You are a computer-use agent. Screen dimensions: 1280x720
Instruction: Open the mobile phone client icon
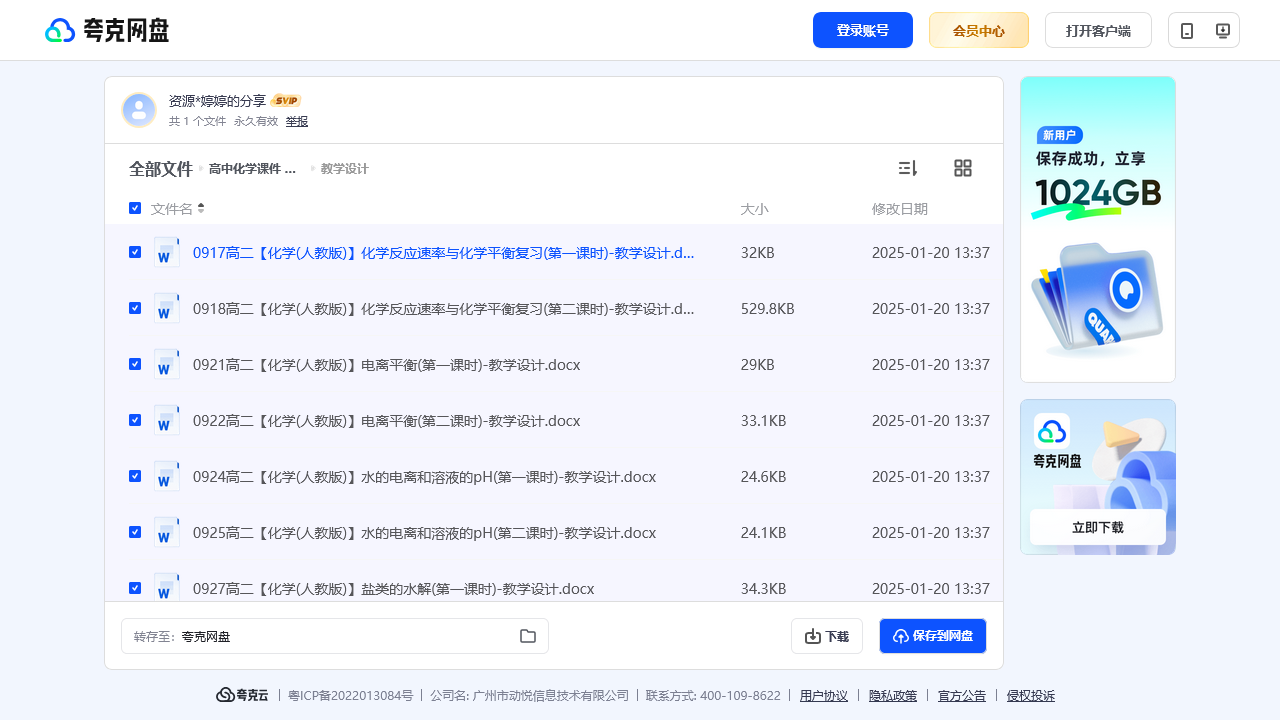pyautogui.click(x=1187, y=30)
